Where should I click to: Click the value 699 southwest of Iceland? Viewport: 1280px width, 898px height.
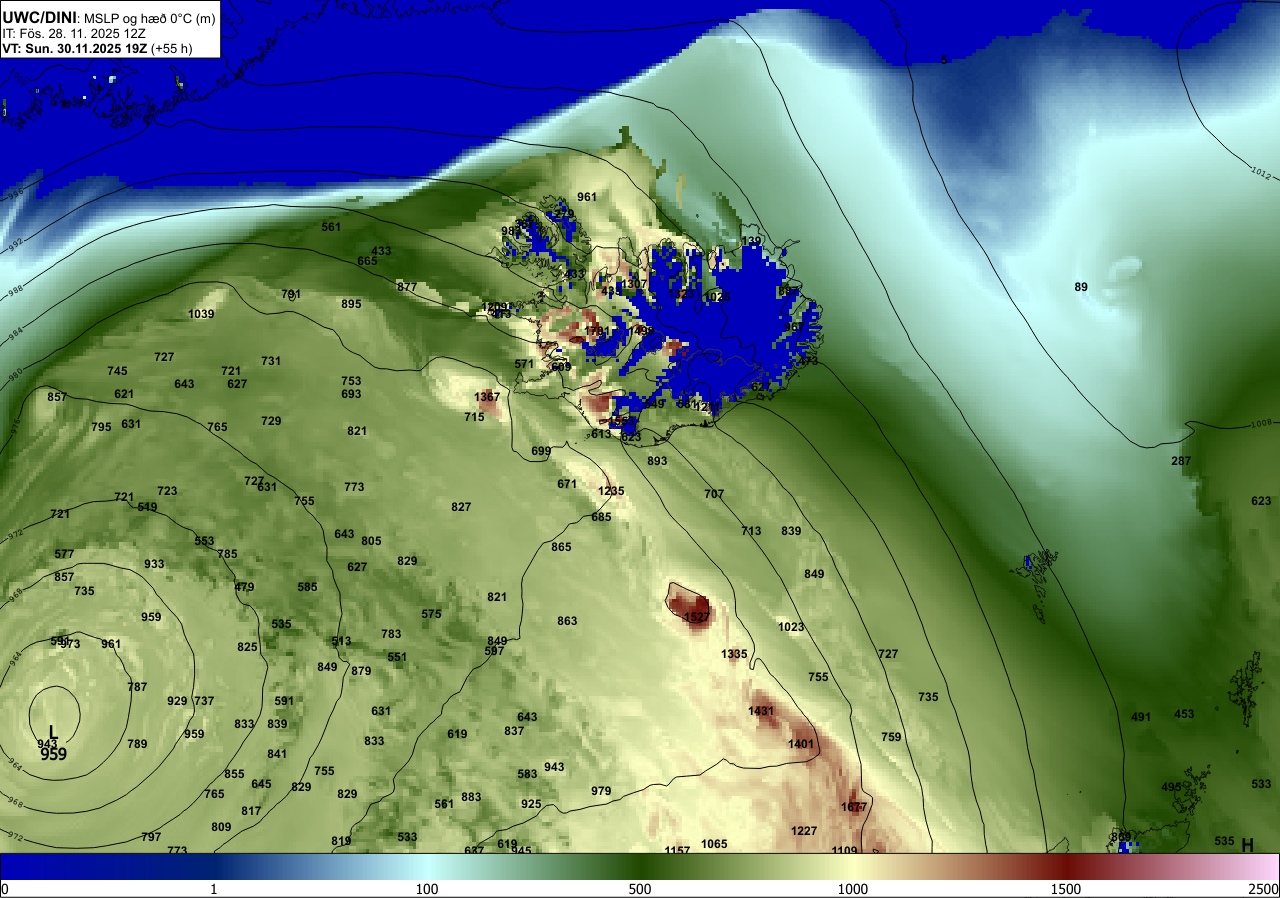[x=541, y=451]
